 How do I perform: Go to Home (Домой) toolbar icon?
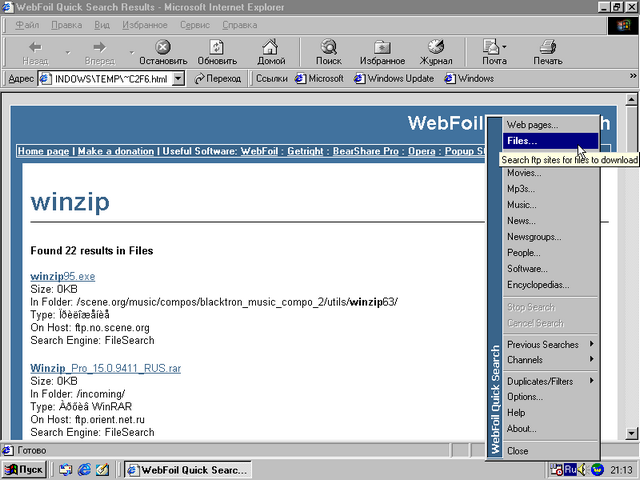[271, 52]
